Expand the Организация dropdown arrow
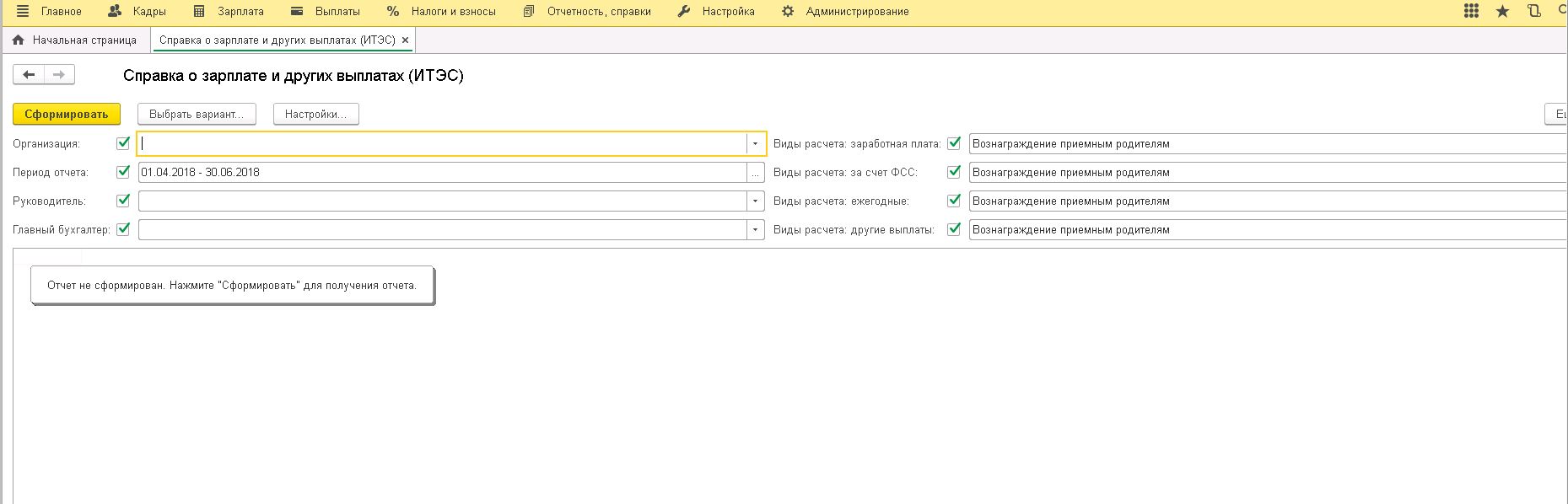This screenshot has height=504, width=1568. [x=756, y=143]
